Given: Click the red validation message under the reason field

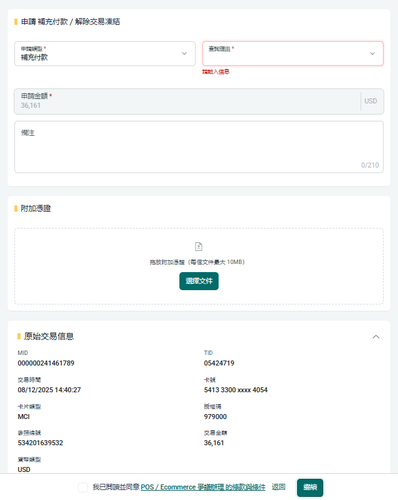Looking at the screenshot, I should point(216,72).
